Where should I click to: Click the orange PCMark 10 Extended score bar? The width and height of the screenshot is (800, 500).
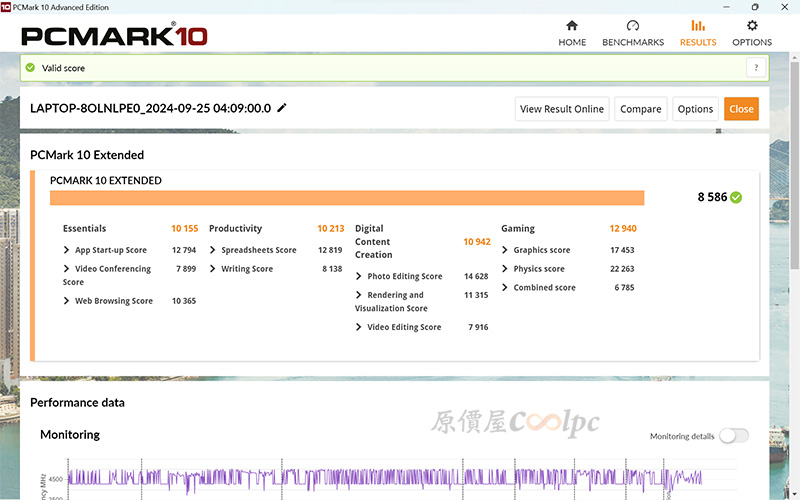pyautogui.click(x=347, y=197)
